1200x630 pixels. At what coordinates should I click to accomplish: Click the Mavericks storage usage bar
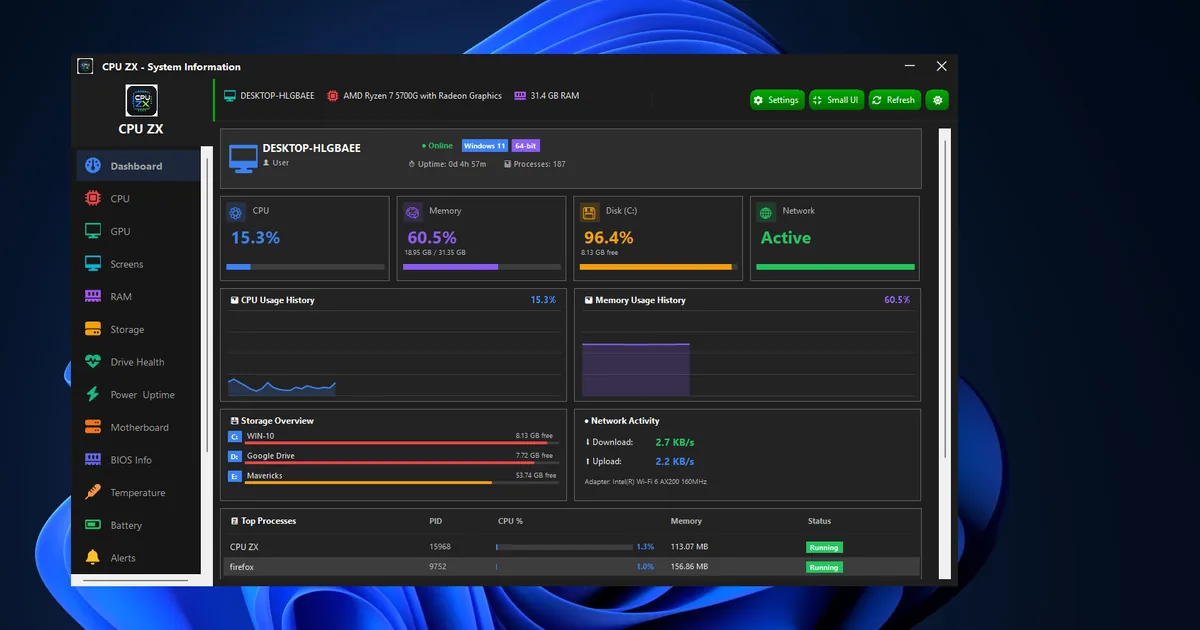pyautogui.click(x=401, y=483)
